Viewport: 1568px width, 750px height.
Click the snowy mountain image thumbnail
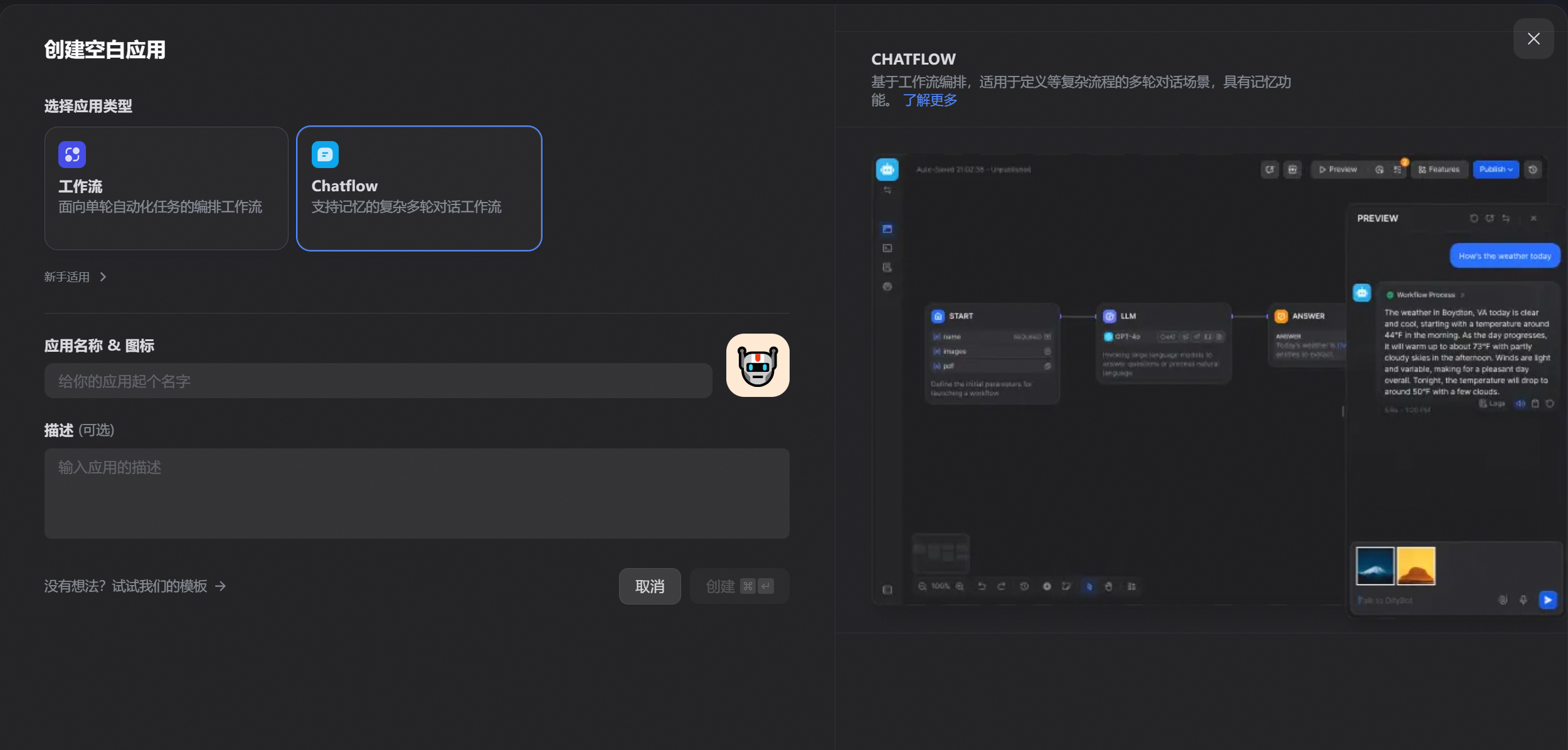[x=1375, y=566]
